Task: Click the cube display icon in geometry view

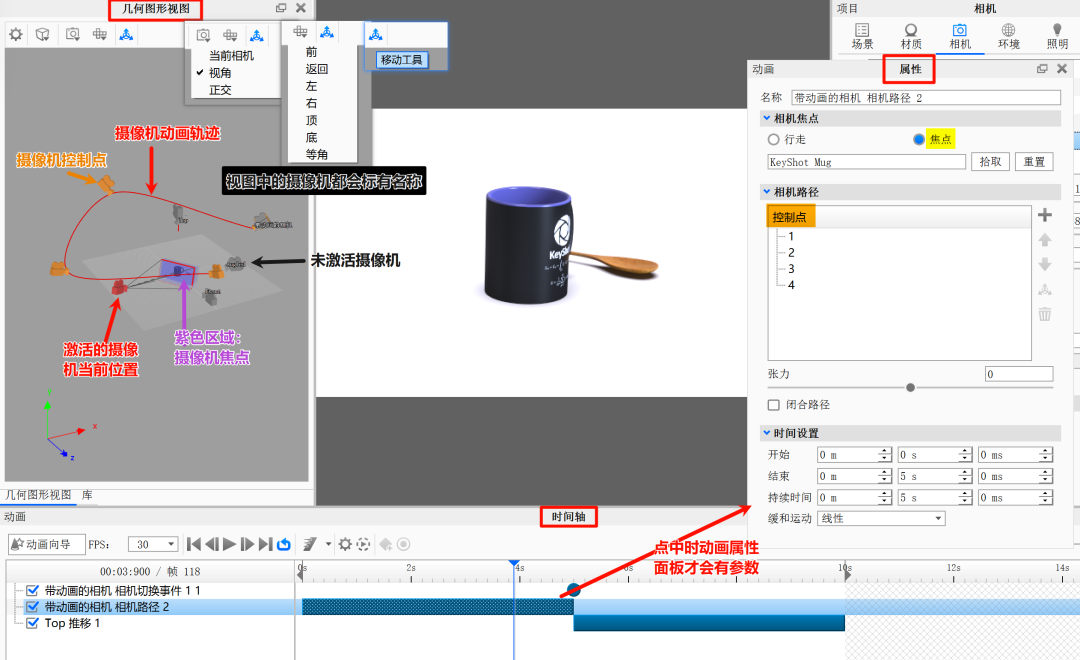Action: pyautogui.click(x=43, y=34)
